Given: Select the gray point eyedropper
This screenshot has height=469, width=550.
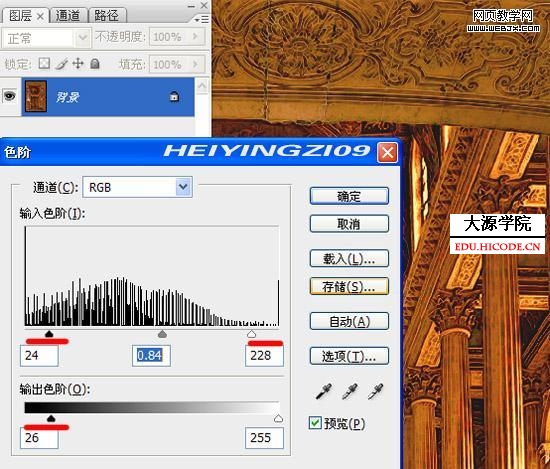Looking at the screenshot, I should click(x=350, y=391).
